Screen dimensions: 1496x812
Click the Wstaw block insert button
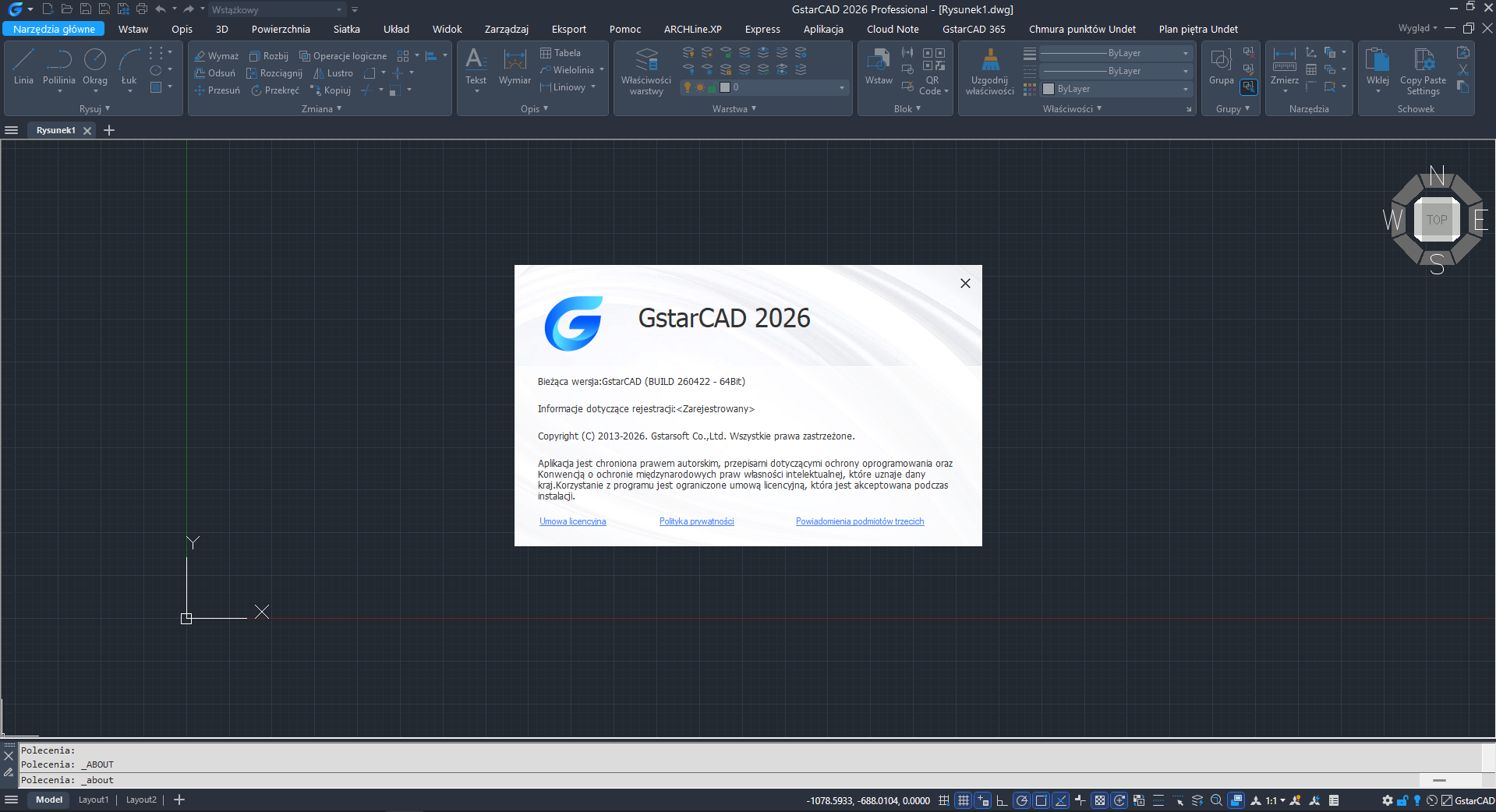click(879, 67)
